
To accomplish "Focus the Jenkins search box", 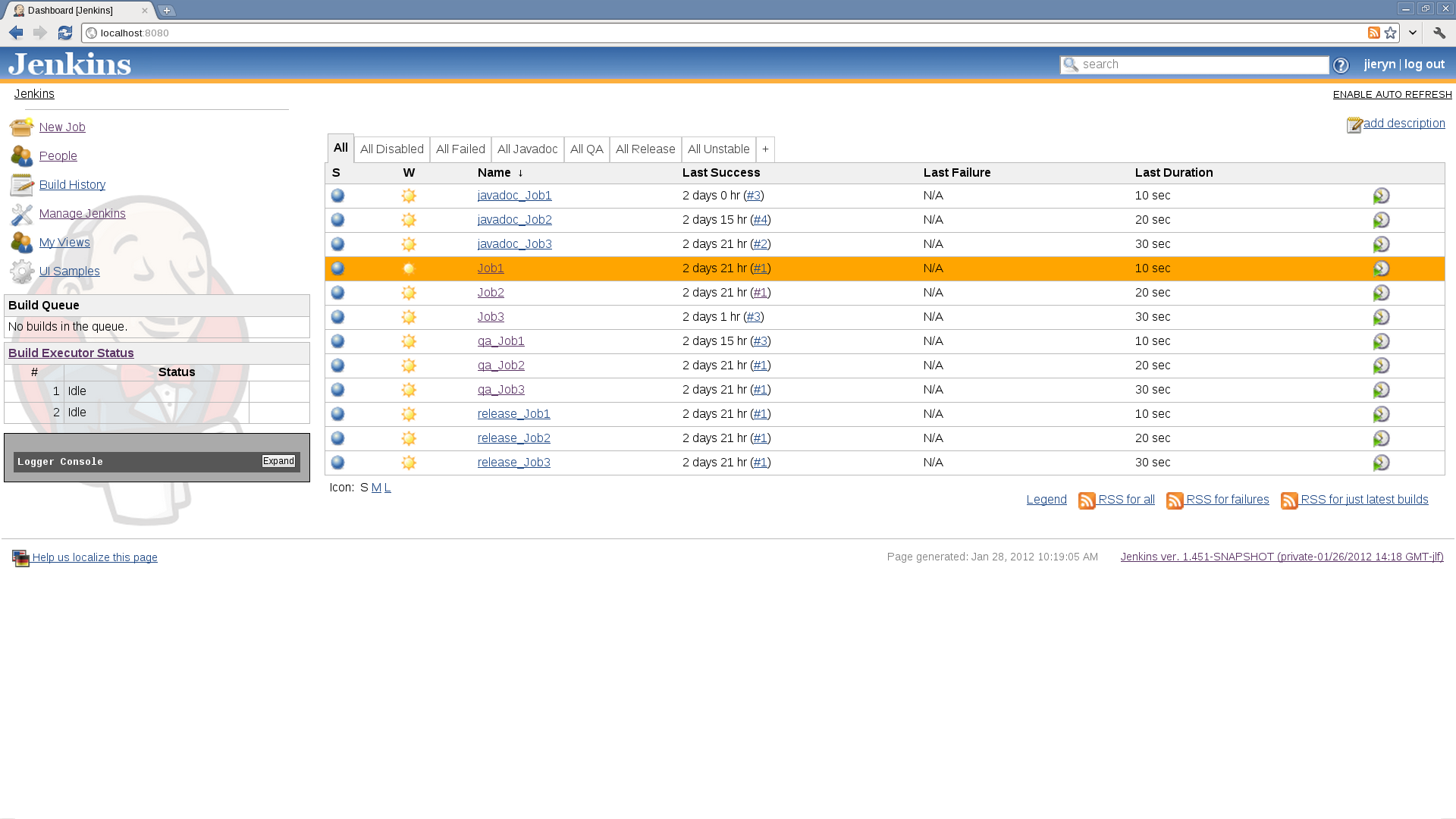I will click(x=1202, y=64).
